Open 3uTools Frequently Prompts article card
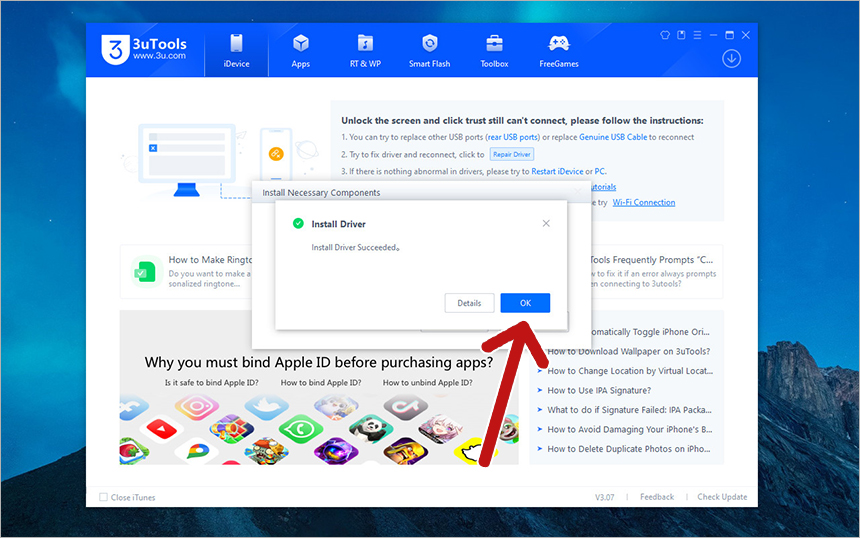860x538 pixels. pos(657,271)
